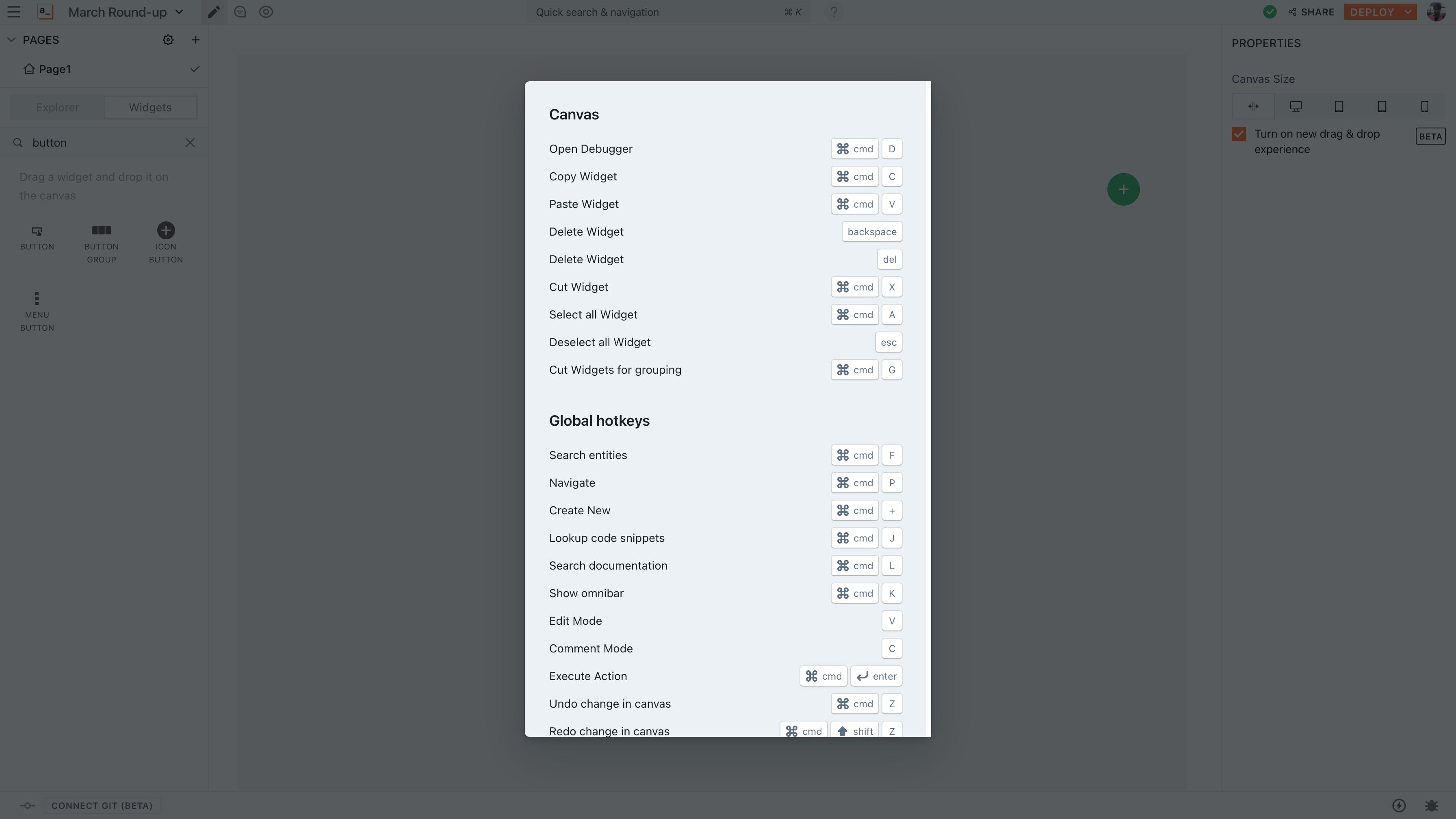Click the 'Cut Widget' shortcut label

coord(578,287)
